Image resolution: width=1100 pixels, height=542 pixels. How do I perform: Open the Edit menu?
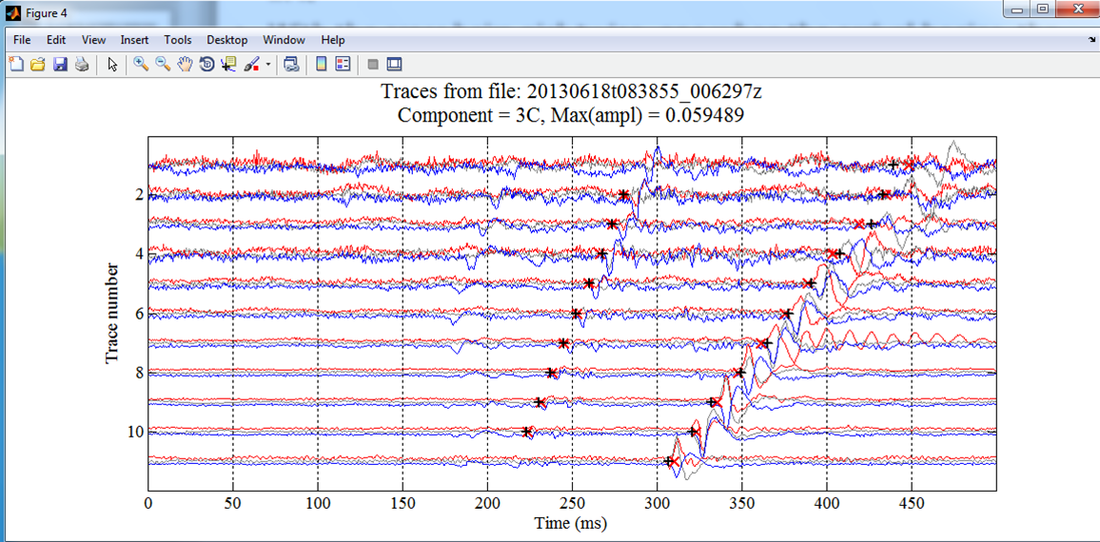tap(56, 40)
